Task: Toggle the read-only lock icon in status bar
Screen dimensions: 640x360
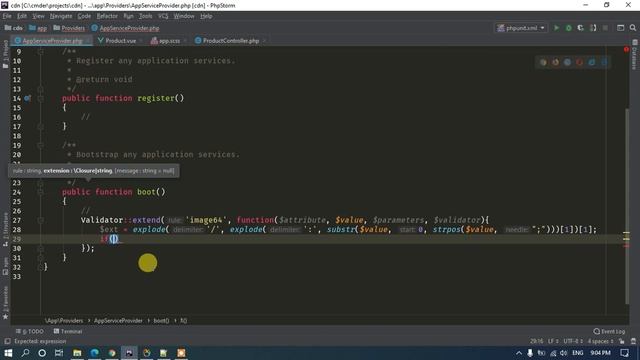Action: point(622,341)
